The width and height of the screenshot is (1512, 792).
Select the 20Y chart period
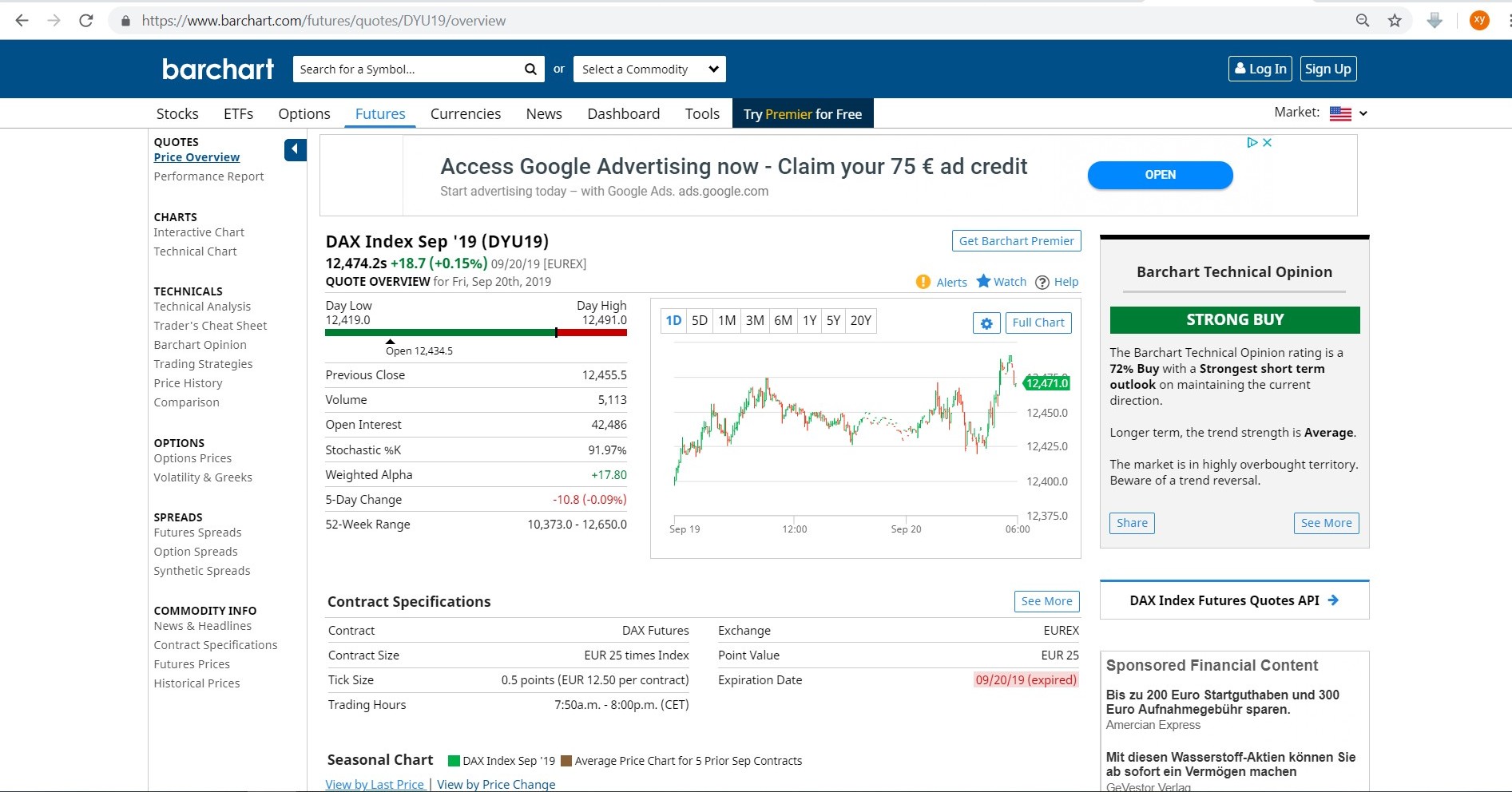pos(860,321)
